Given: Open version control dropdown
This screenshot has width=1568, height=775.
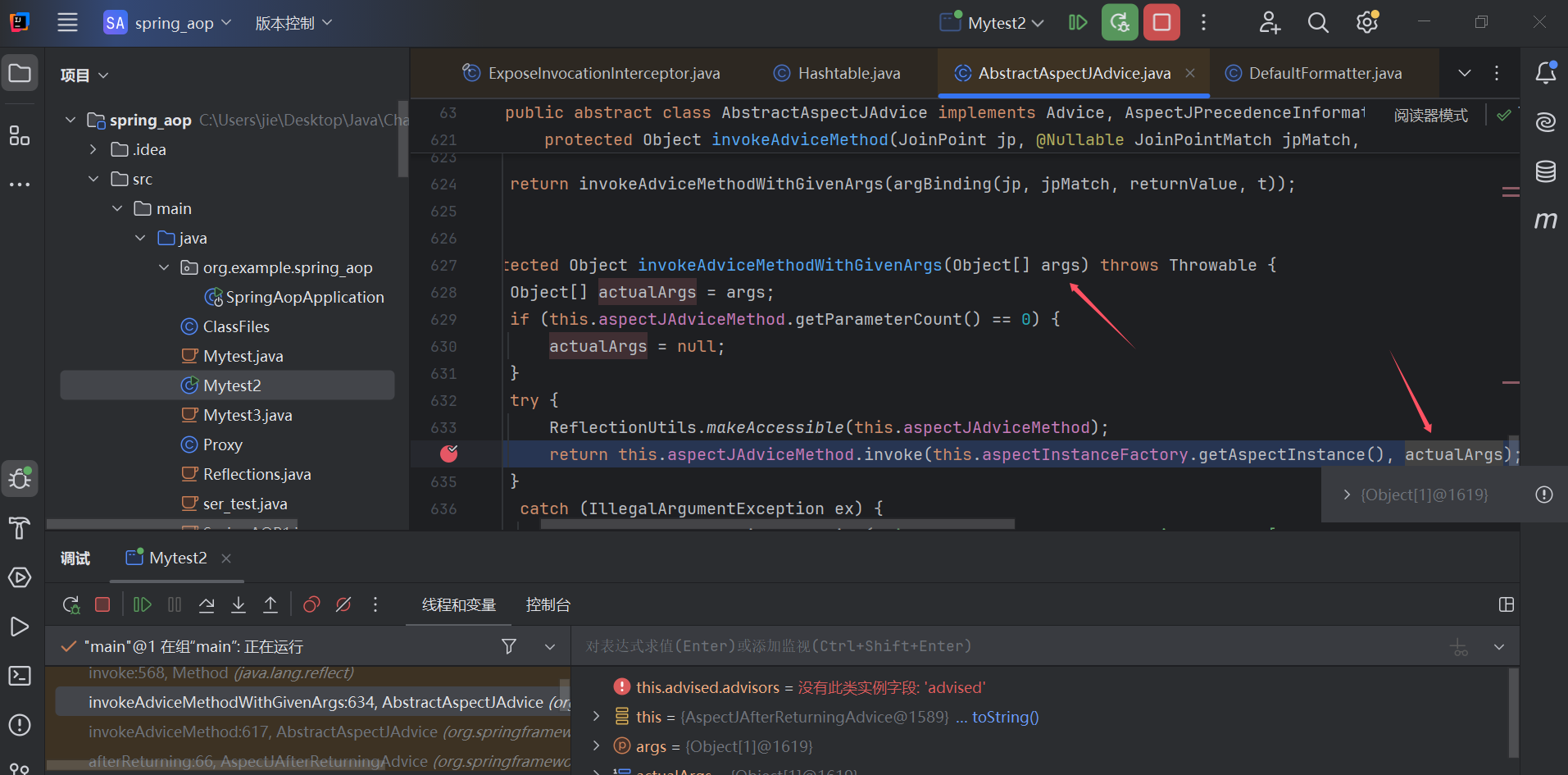Looking at the screenshot, I should 293,23.
